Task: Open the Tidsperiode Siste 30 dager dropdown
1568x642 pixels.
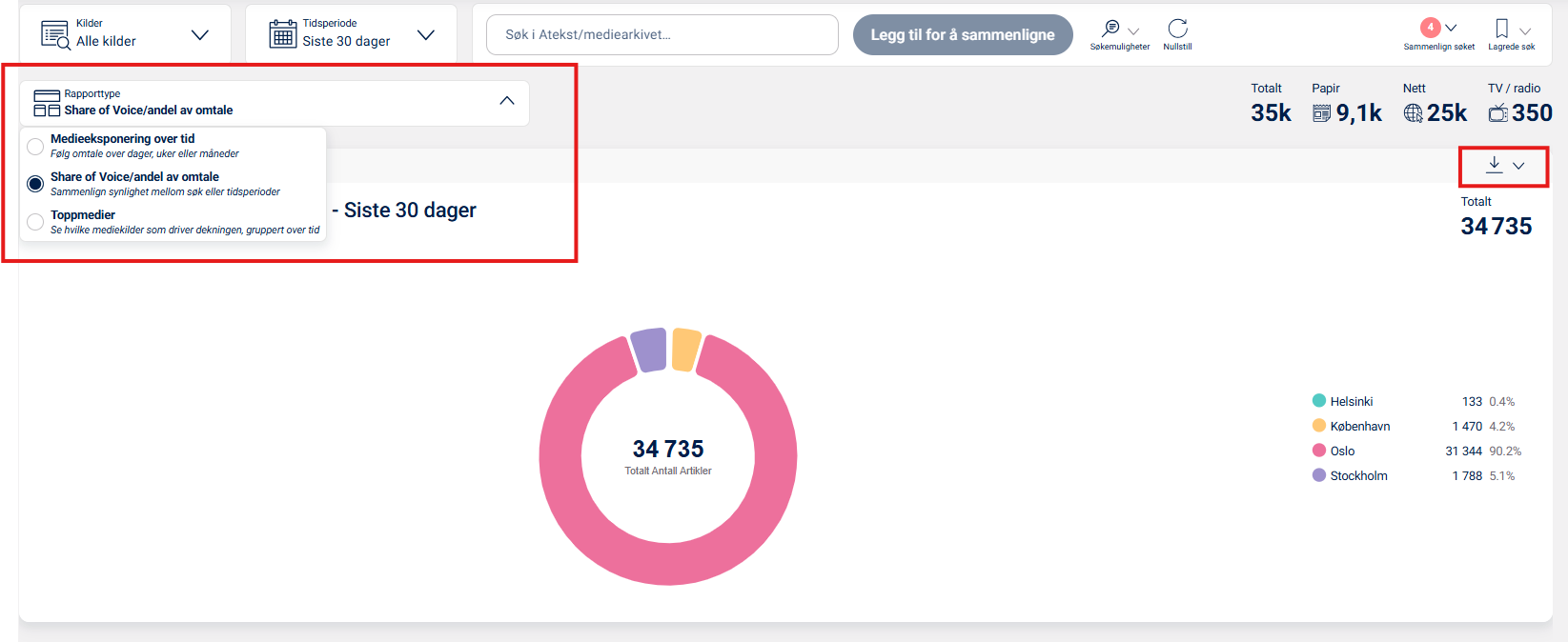Action: click(x=351, y=34)
